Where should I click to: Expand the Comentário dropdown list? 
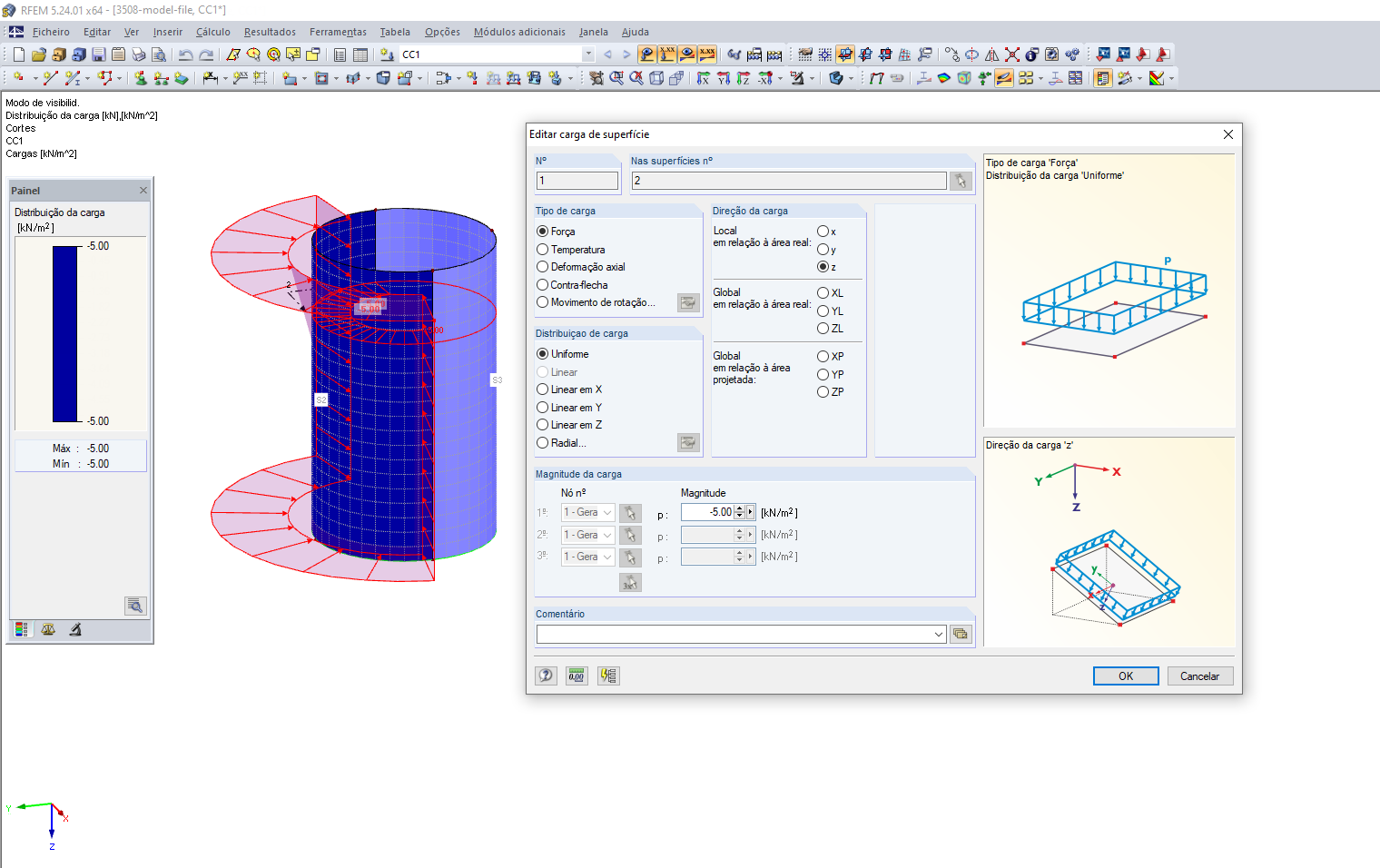(939, 635)
